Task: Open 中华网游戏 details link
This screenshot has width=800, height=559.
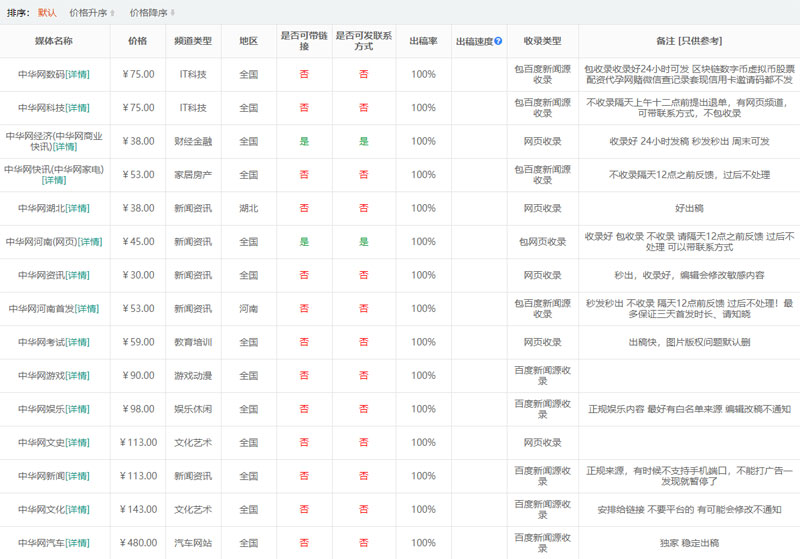Action: [77, 376]
